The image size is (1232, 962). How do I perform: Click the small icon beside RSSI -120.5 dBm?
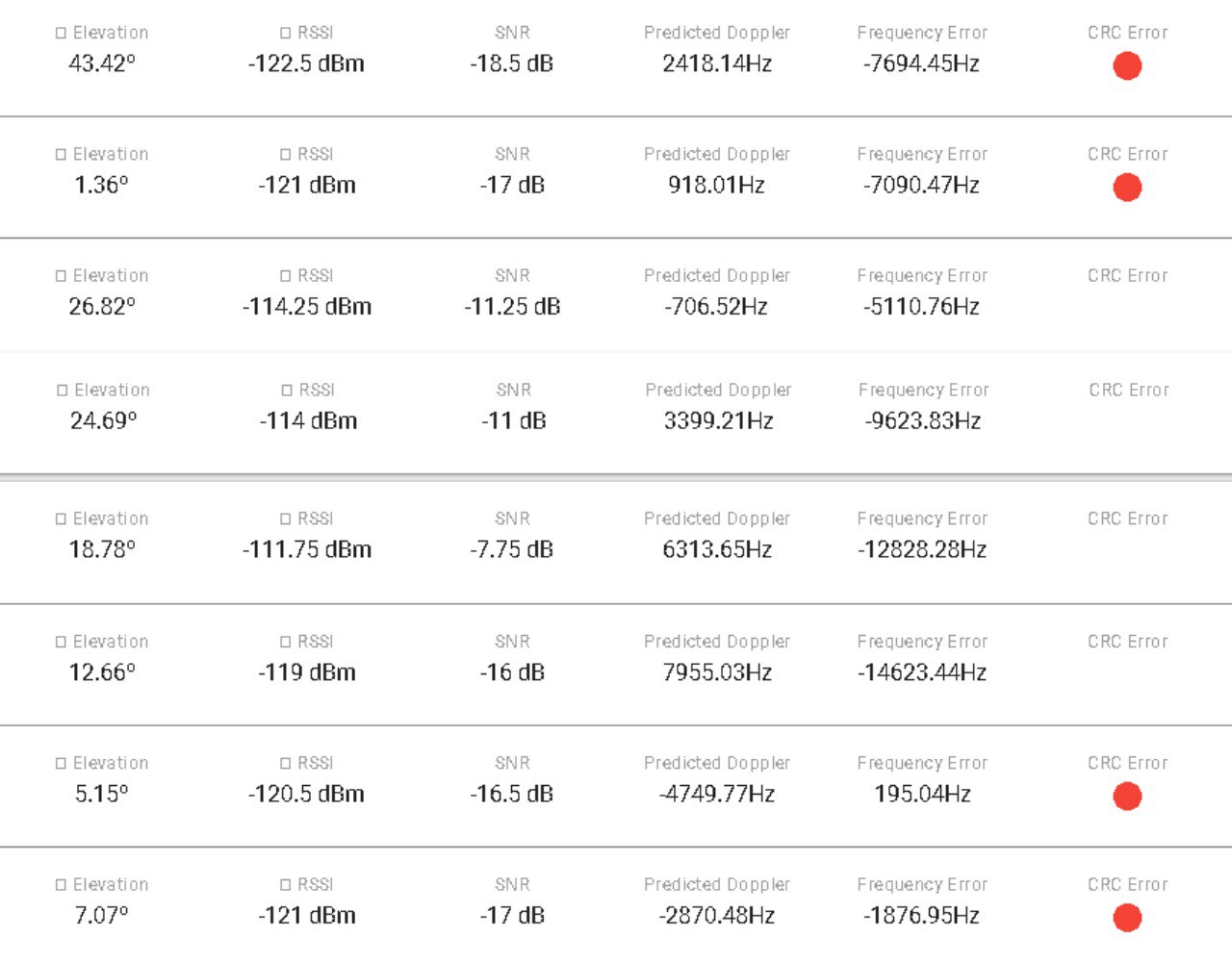coord(285,764)
